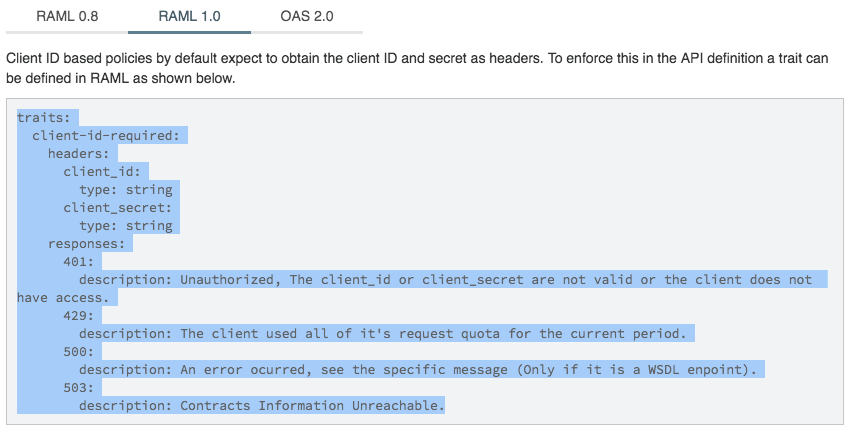Screen dimensions: 853x433
Task: Click 'type: string' under client_id
Action: click(x=126, y=190)
